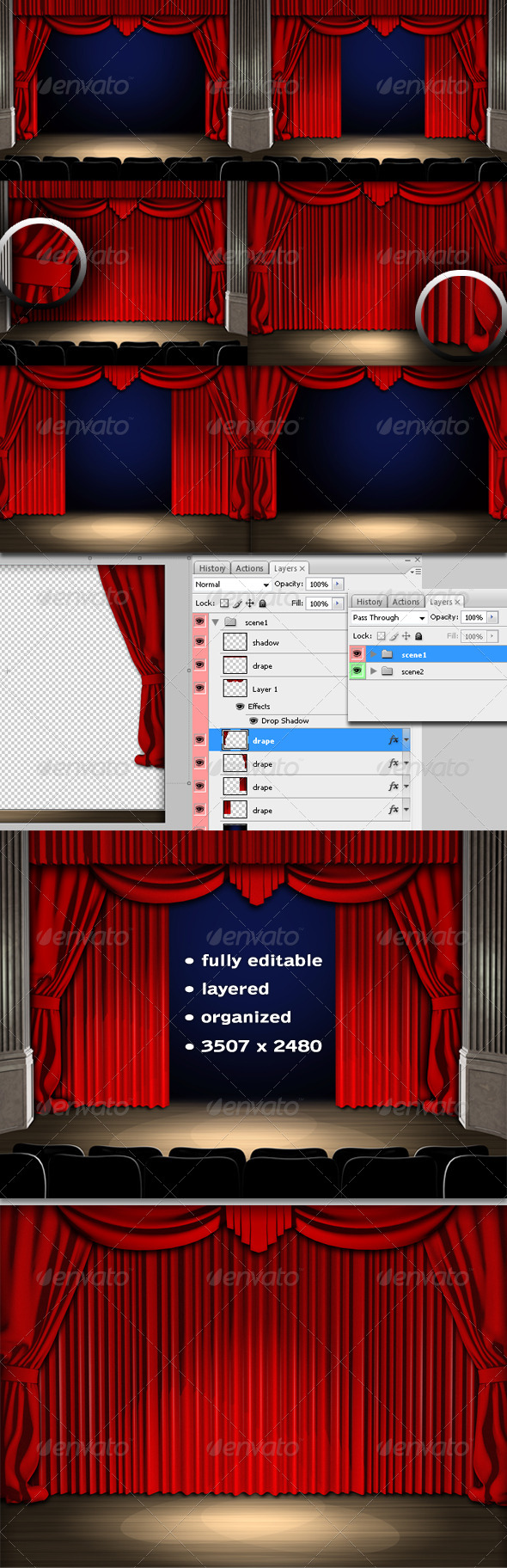Viewport: 507px width, 1568px height.
Task: Open Actions tab in left panel
Action: pos(249,568)
